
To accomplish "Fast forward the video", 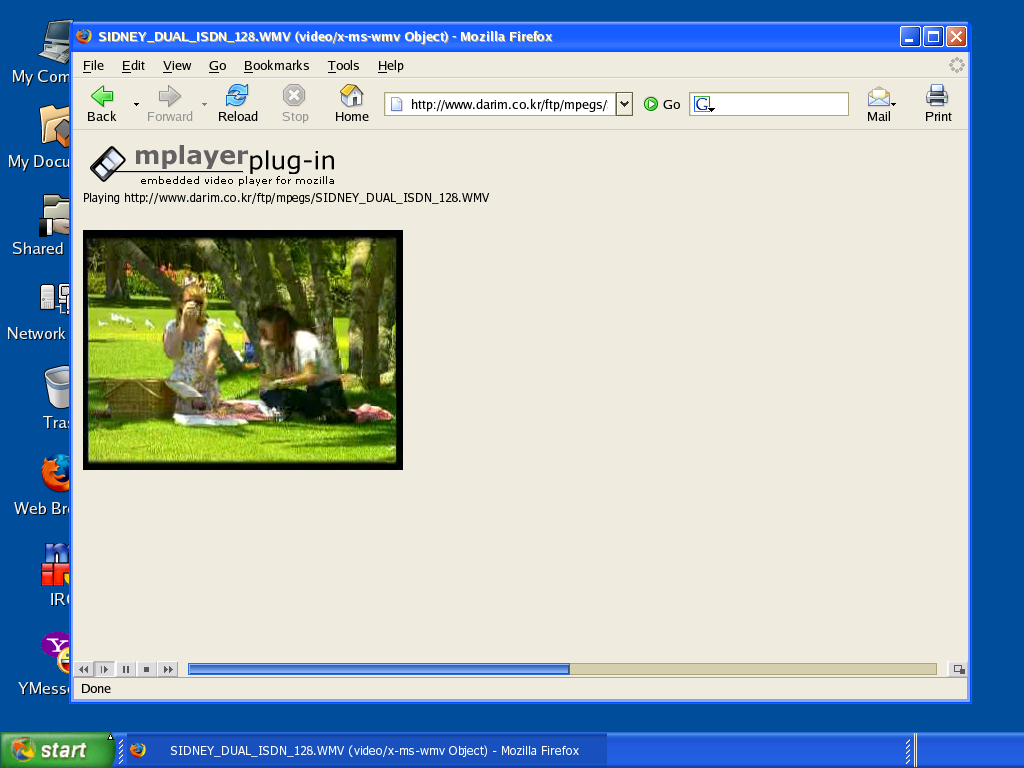I will pos(168,669).
